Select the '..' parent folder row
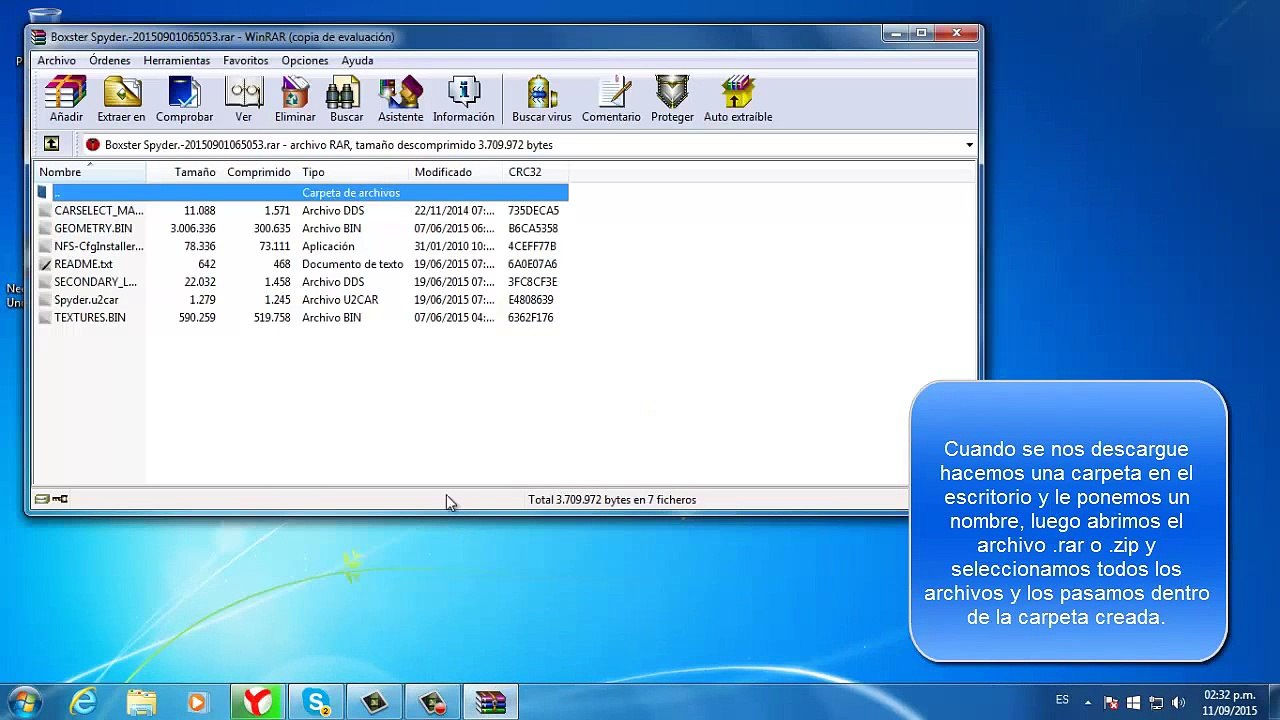Viewport: 1280px width, 720px height. coord(302,193)
